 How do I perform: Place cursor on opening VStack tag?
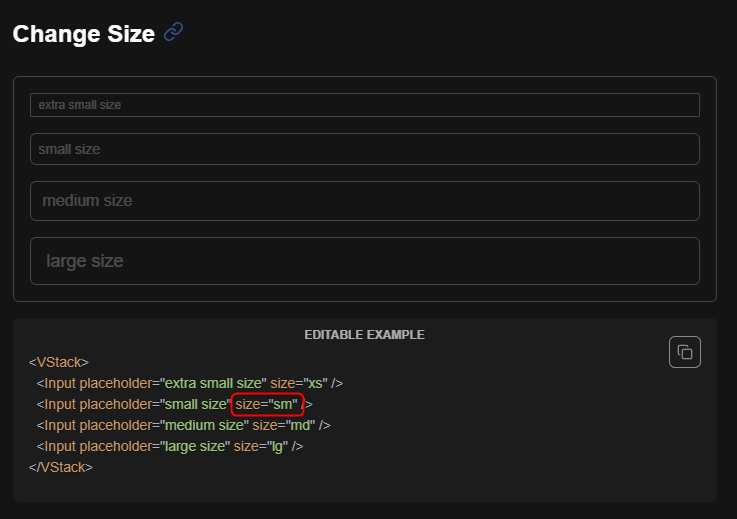(59, 362)
